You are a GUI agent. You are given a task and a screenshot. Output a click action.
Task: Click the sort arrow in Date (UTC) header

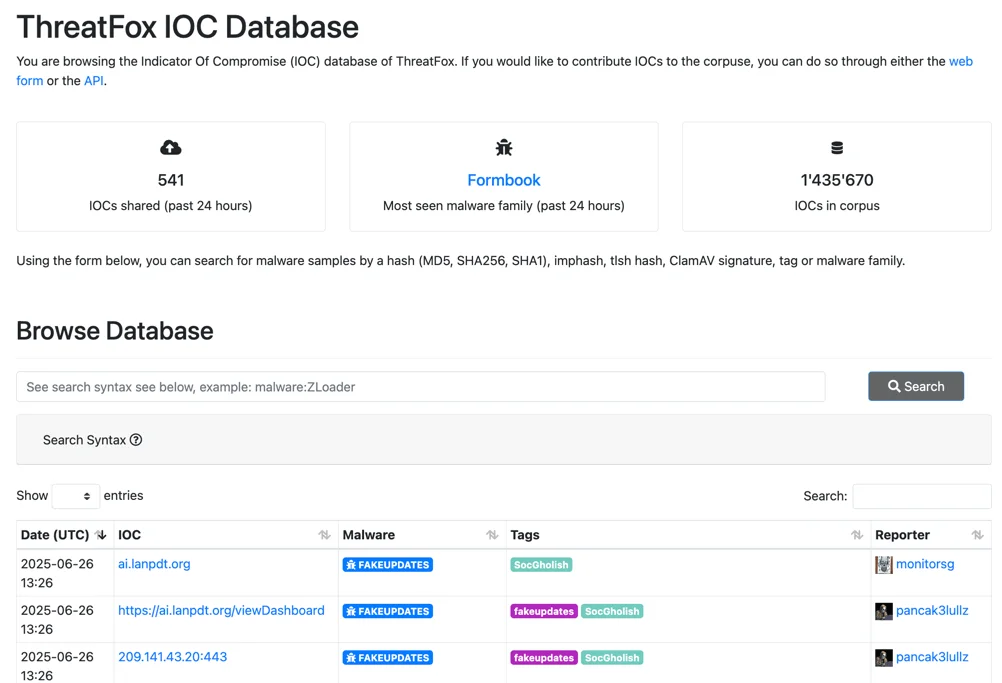101,535
